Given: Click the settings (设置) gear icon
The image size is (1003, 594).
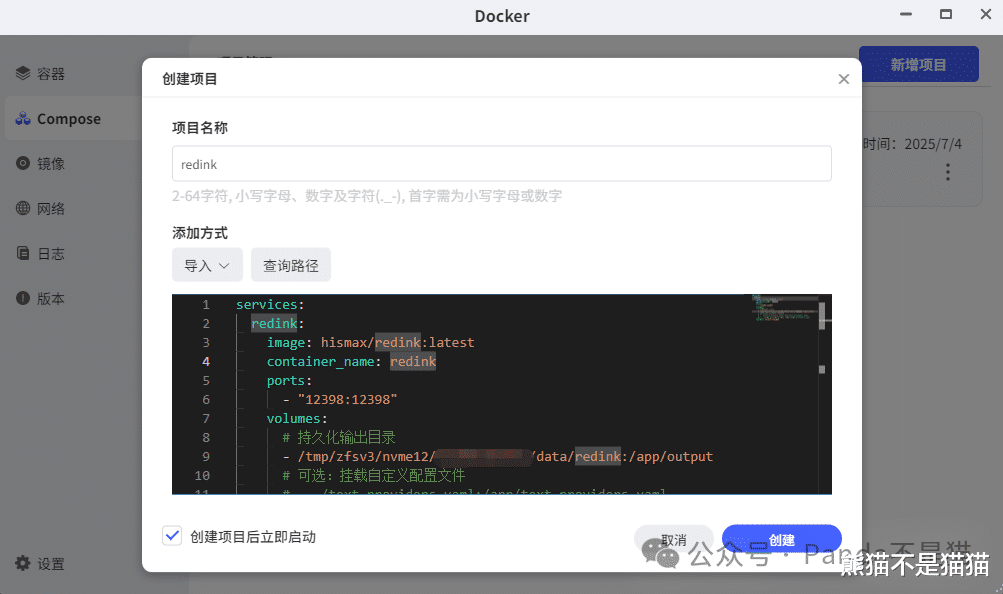Looking at the screenshot, I should pyautogui.click(x=23, y=564).
